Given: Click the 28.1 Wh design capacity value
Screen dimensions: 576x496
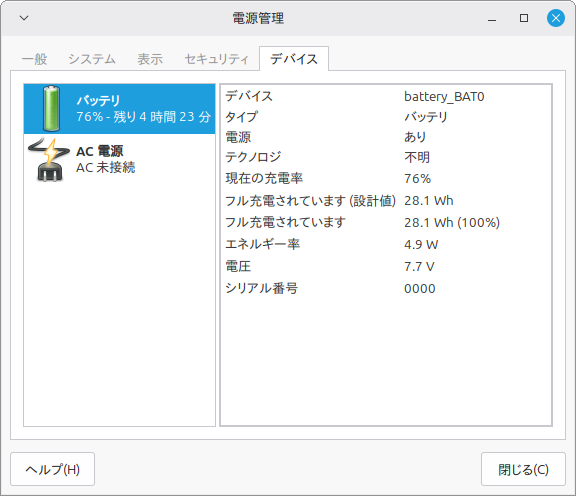Looking at the screenshot, I should [429, 201].
